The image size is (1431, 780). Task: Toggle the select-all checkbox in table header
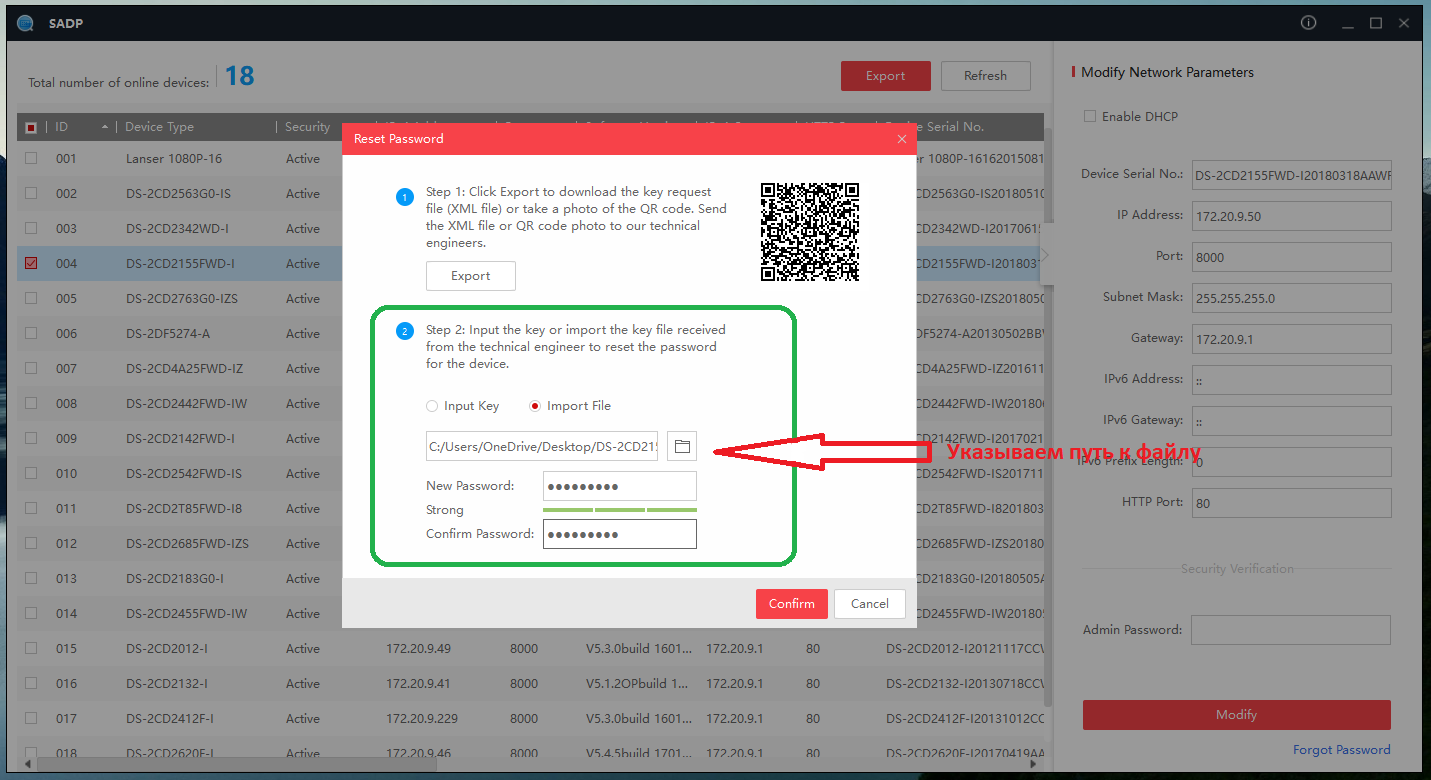coord(31,127)
